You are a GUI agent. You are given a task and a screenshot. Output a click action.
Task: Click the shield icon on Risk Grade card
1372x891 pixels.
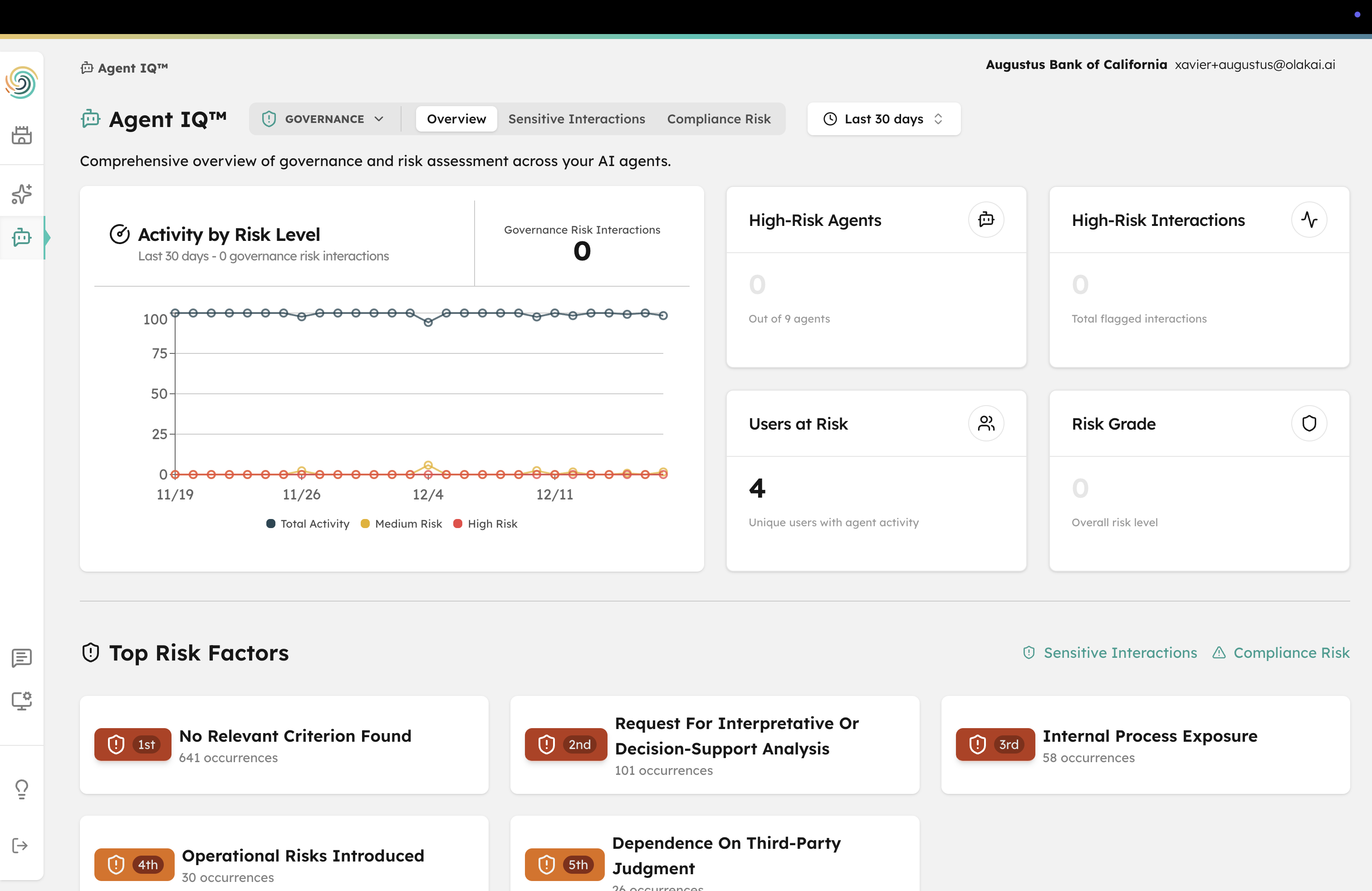tap(1309, 423)
